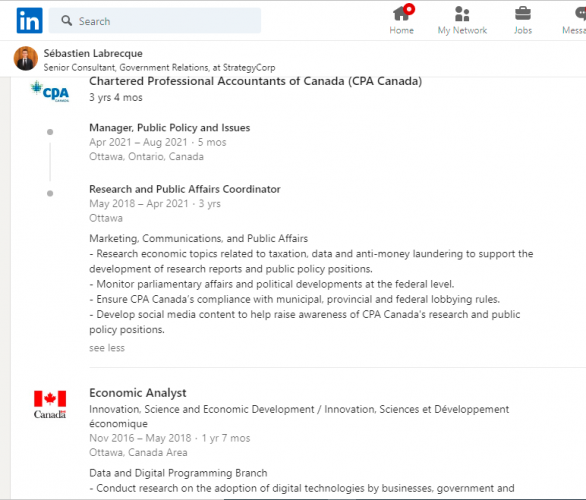This screenshot has height=500, width=586.
Task: Collapse description with see less
Action: (107, 348)
